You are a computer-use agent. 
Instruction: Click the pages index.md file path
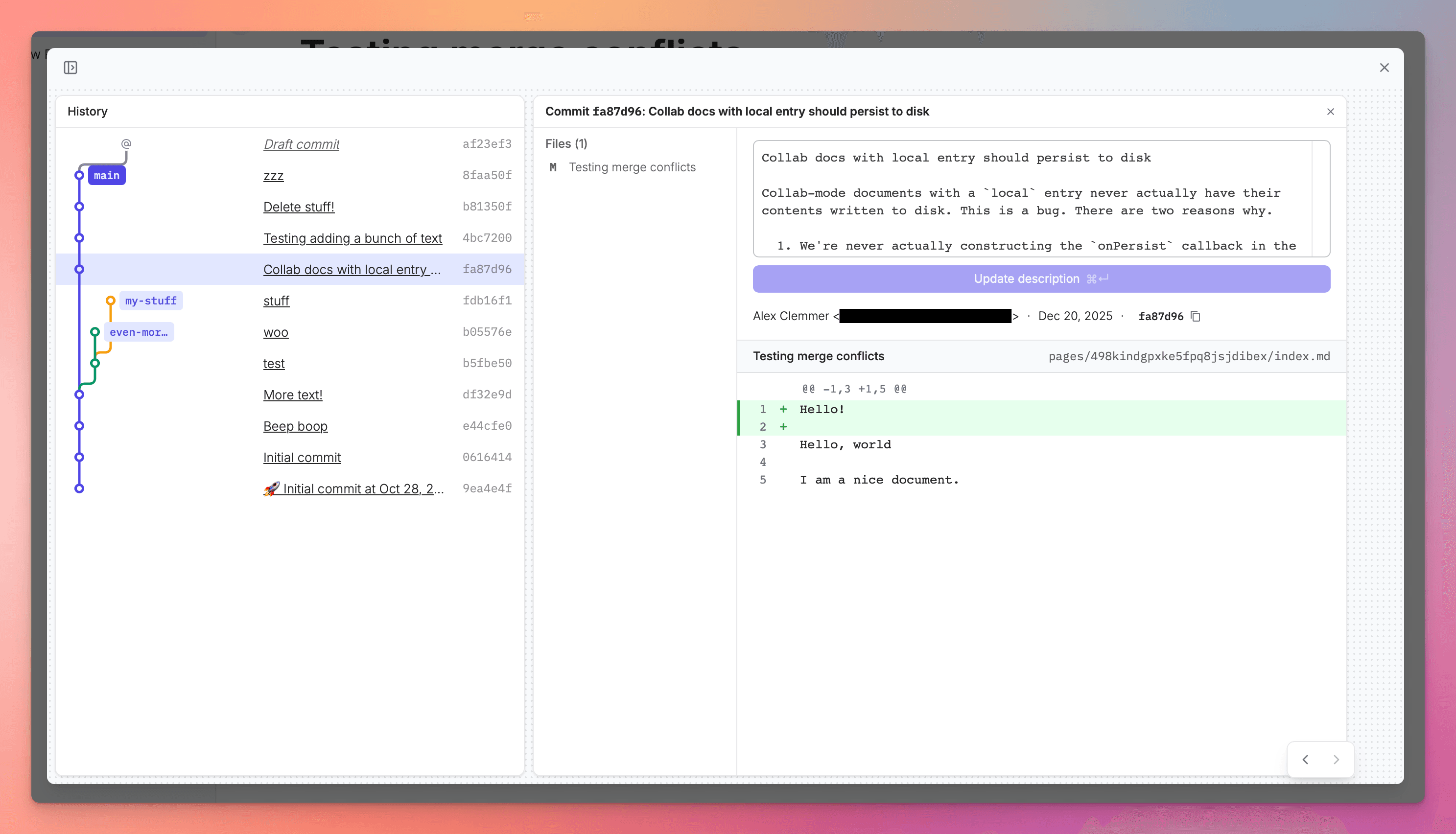(1189, 356)
